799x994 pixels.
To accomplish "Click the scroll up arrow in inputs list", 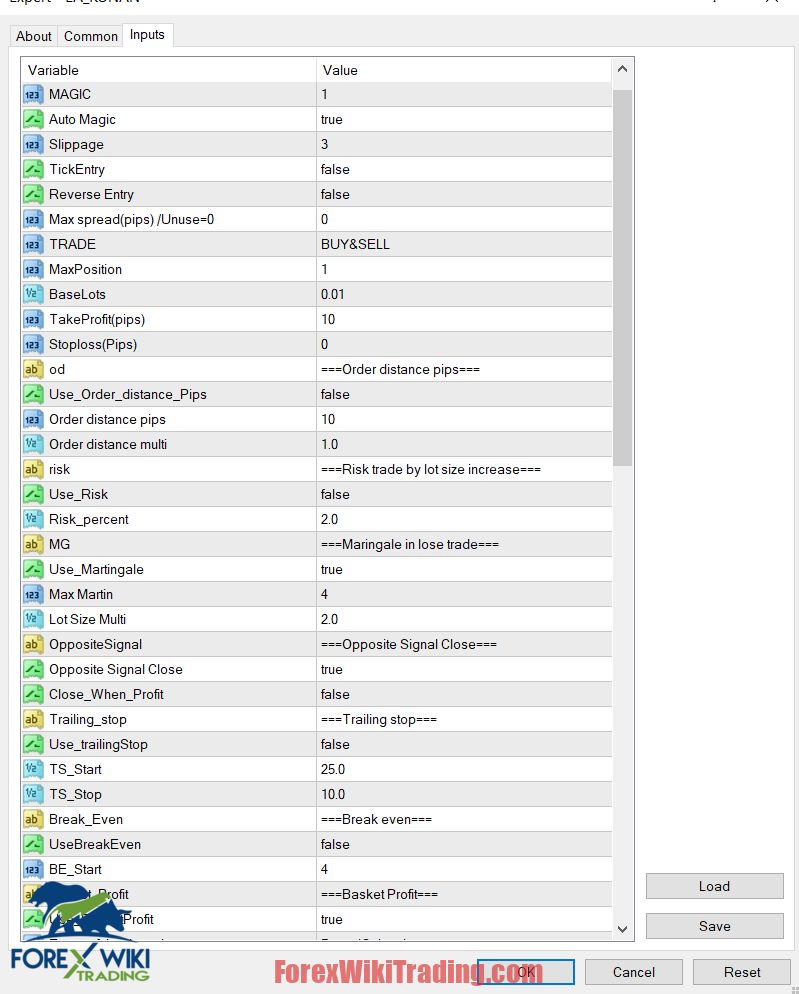I will click(x=622, y=69).
